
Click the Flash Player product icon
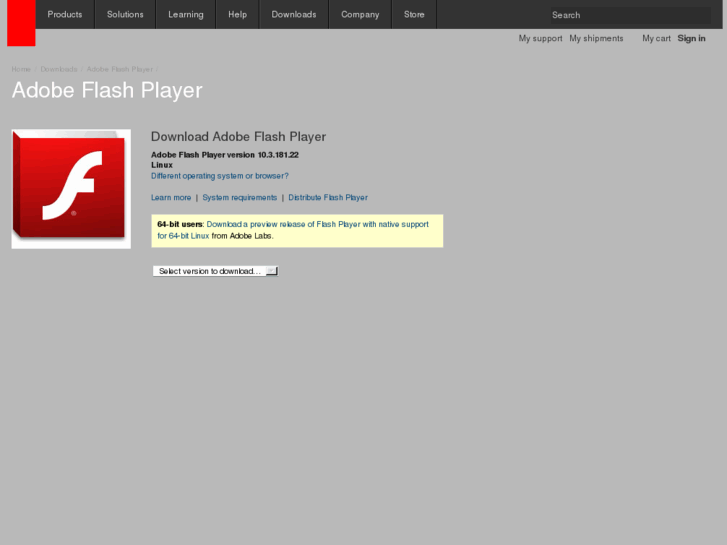pos(71,189)
